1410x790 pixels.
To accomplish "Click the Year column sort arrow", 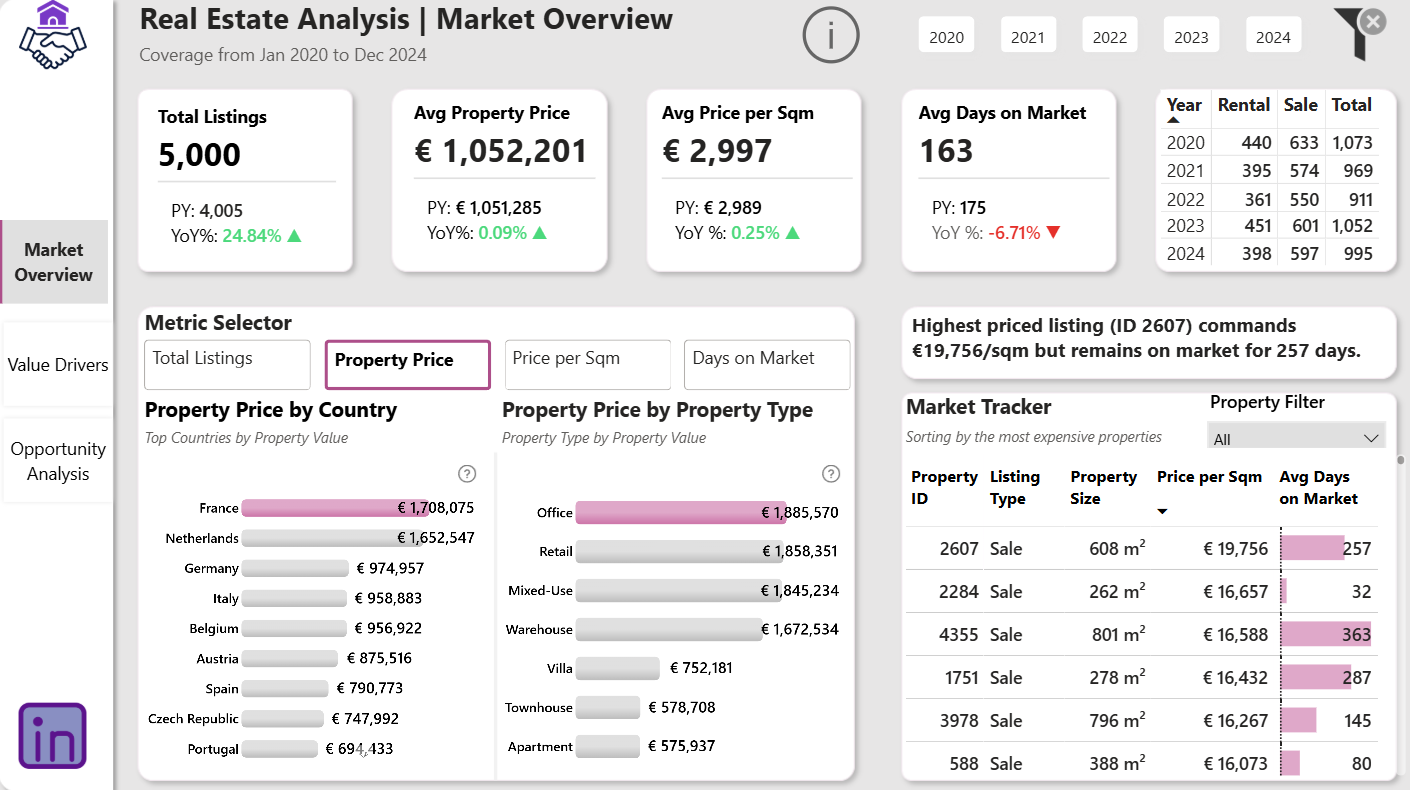I will [1173, 120].
